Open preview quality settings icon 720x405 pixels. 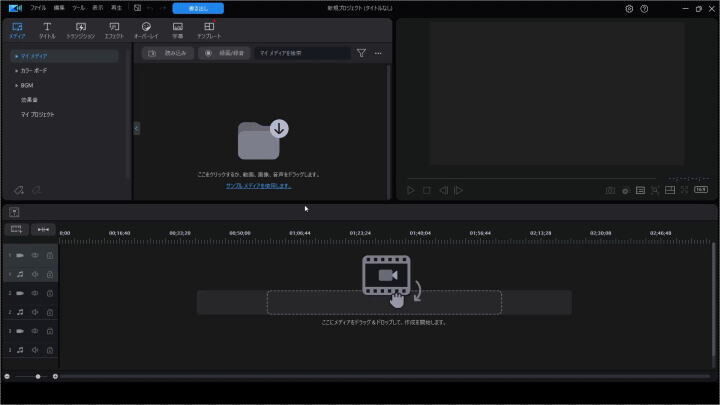625,191
